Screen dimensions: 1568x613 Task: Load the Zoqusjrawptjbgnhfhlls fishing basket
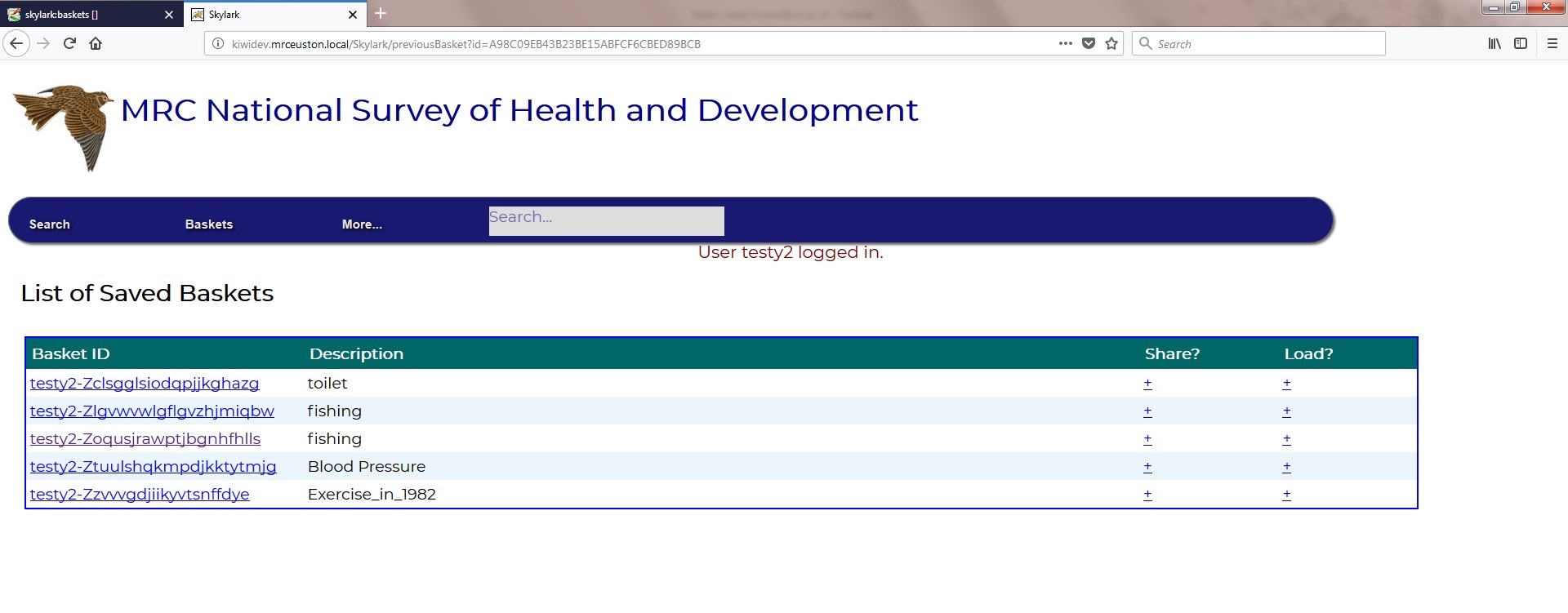click(x=1286, y=439)
